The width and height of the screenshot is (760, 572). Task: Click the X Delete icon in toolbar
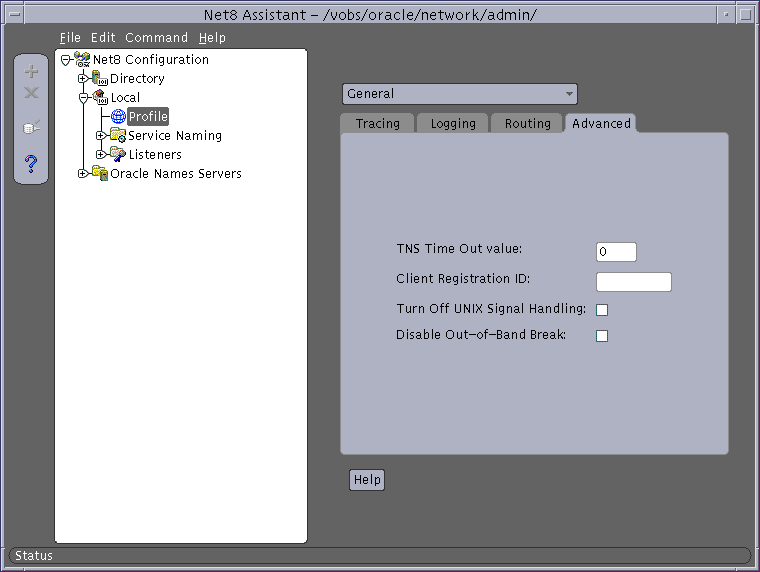(x=31, y=93)
